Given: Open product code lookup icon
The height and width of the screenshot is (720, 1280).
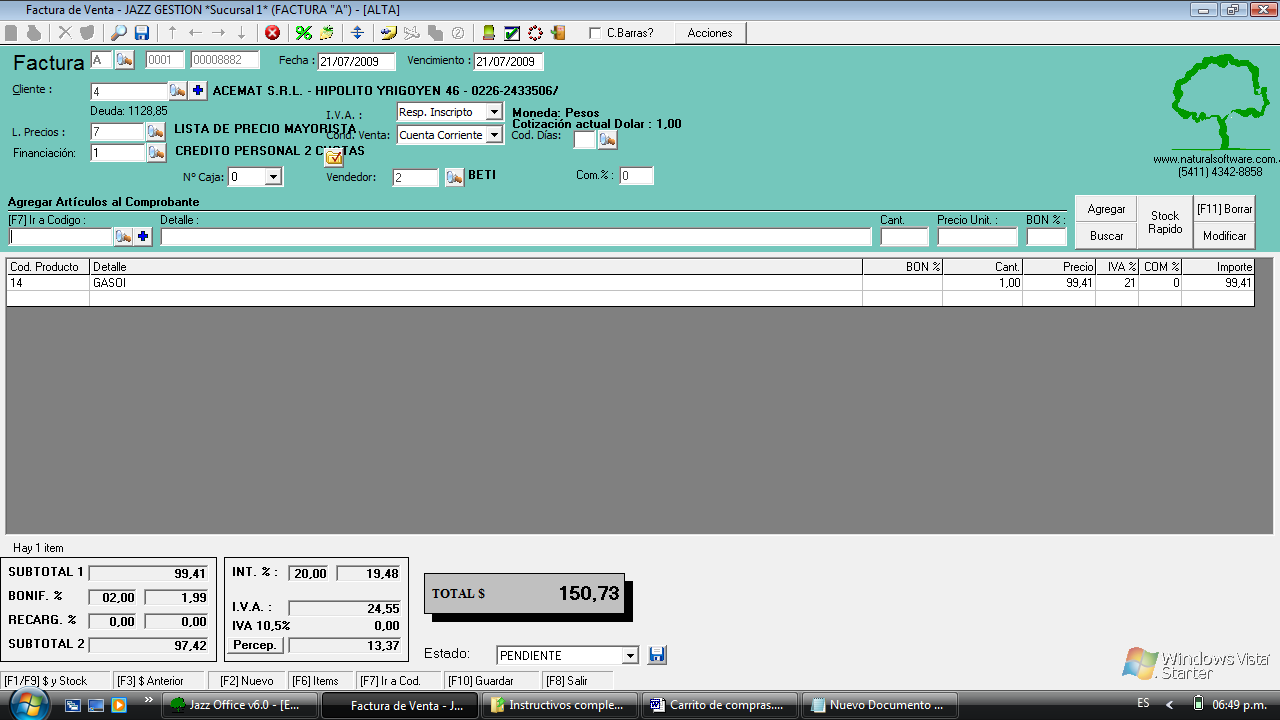Looking at the screenshot, I should click(x=123, y=237).
